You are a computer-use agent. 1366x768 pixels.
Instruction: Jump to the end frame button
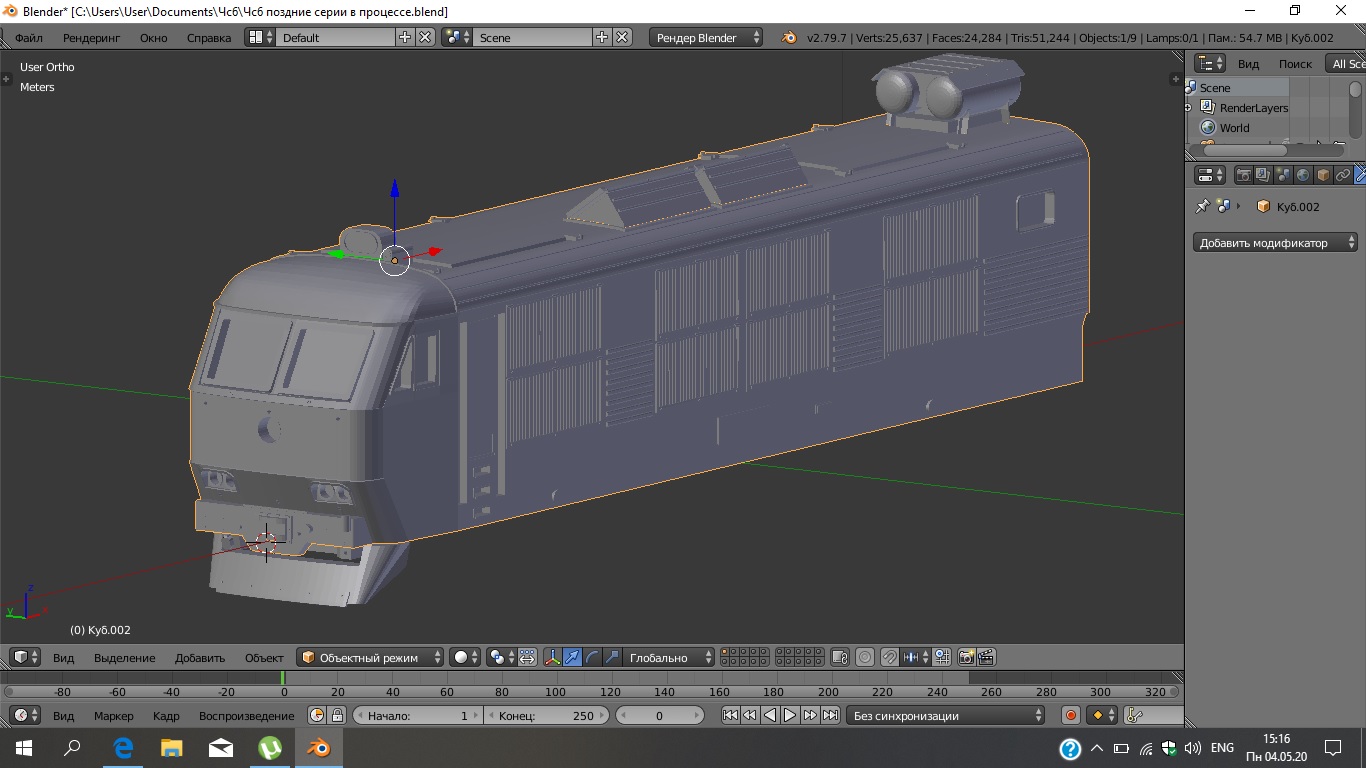[830, 715]
